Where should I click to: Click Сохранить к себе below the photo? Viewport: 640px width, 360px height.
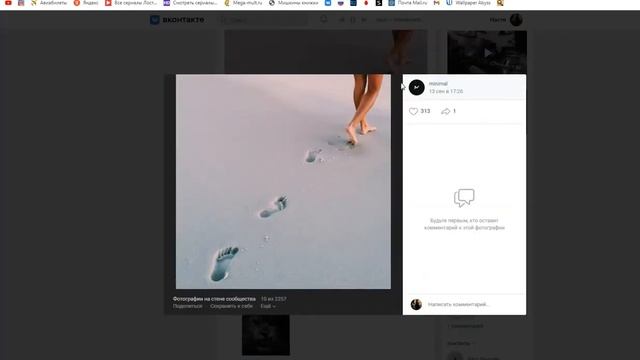[x=231, y=306]
